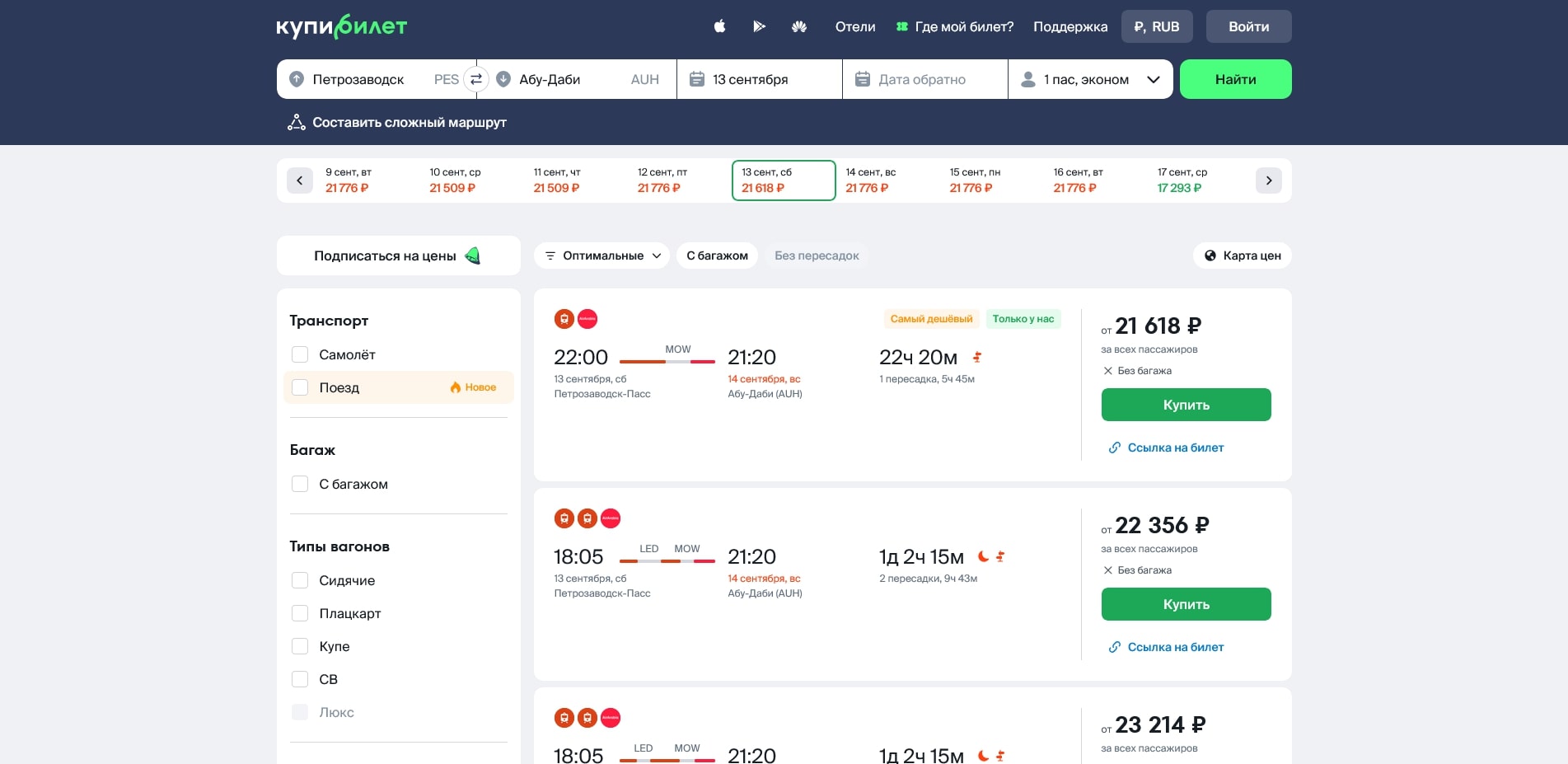The width and height of the screenshot is (1568, 764).
Task: Open the Оптимальные sorting dropdown
Action: coord(602,255)
